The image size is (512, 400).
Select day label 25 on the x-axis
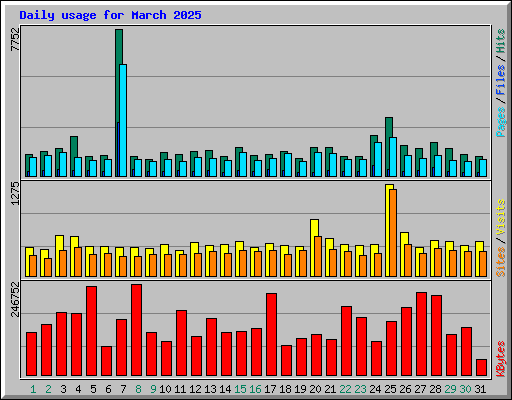pos(390,389)
